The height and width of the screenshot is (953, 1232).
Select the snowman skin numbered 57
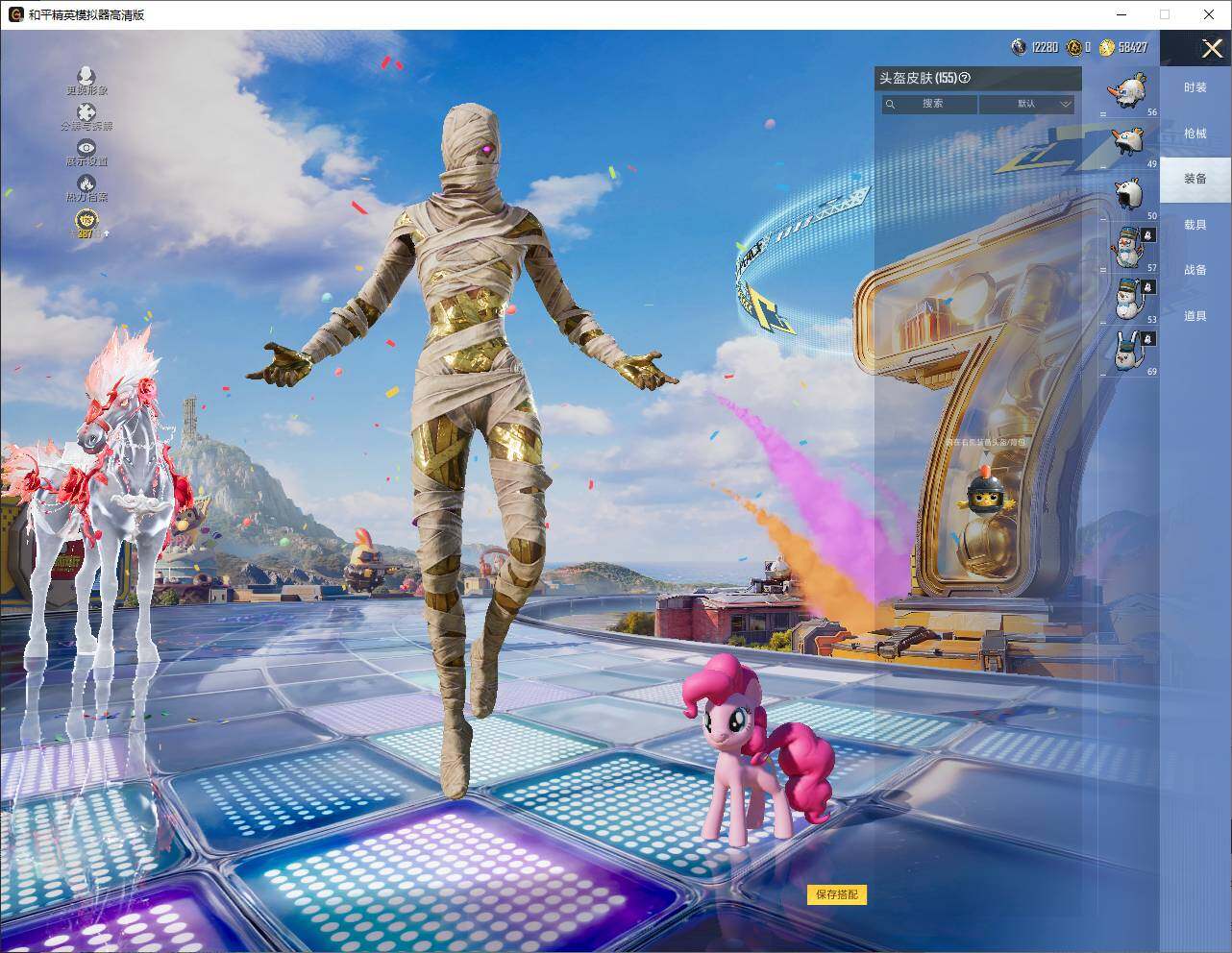pos(1128,248)
